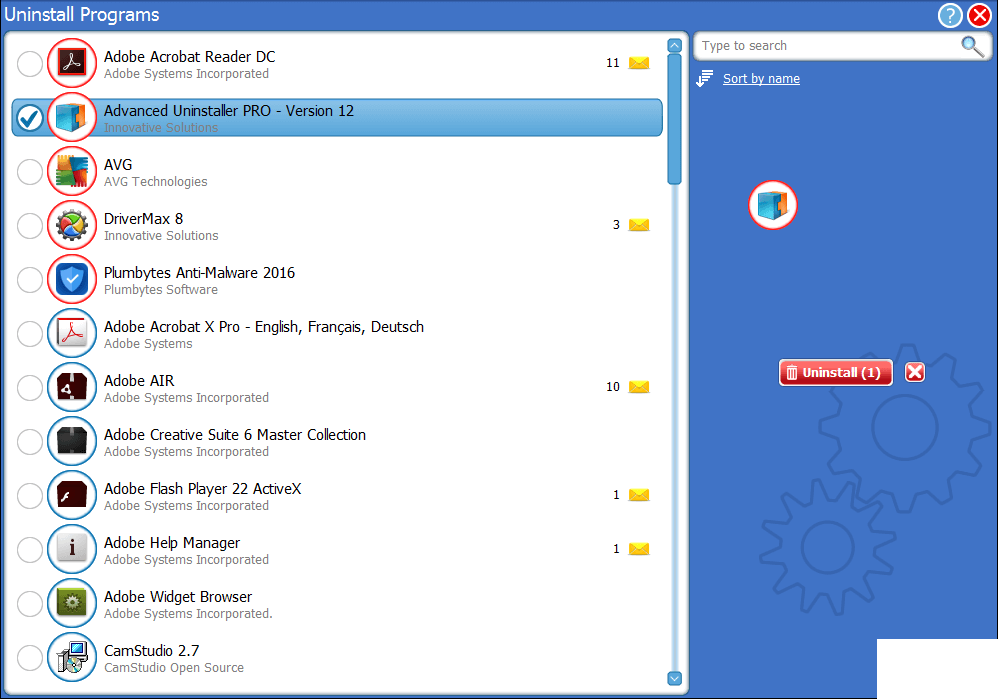Click the selected program icon in right panel

[x=773, y=205]
